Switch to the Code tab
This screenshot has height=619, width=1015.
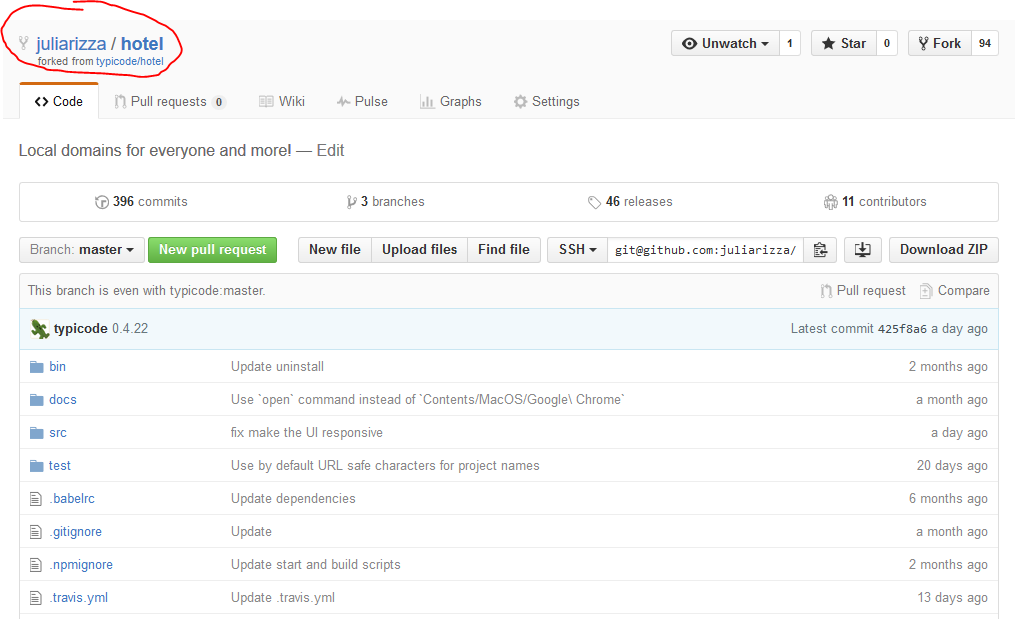pos(59,102)
